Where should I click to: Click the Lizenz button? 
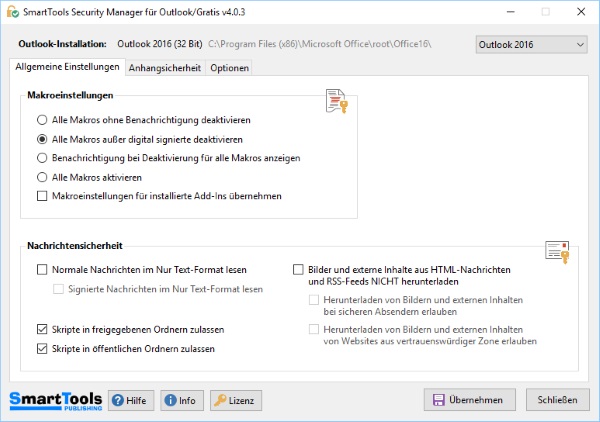pyautogui.click(x=236, y=401)
